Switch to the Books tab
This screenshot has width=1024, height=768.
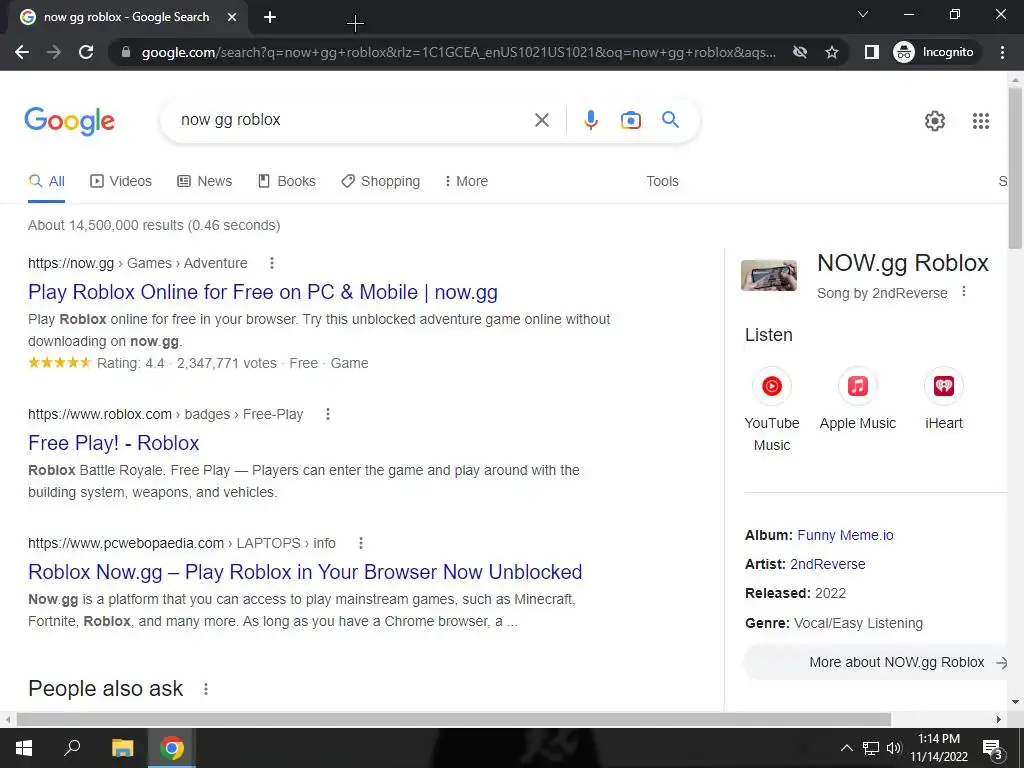click(x=287, y=182)
